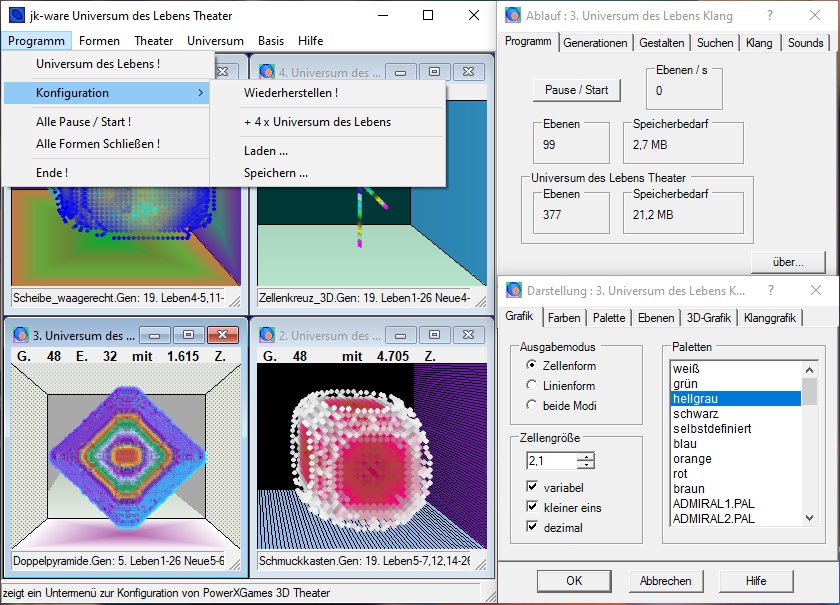Click the Pause / Start button

[576, 90]
